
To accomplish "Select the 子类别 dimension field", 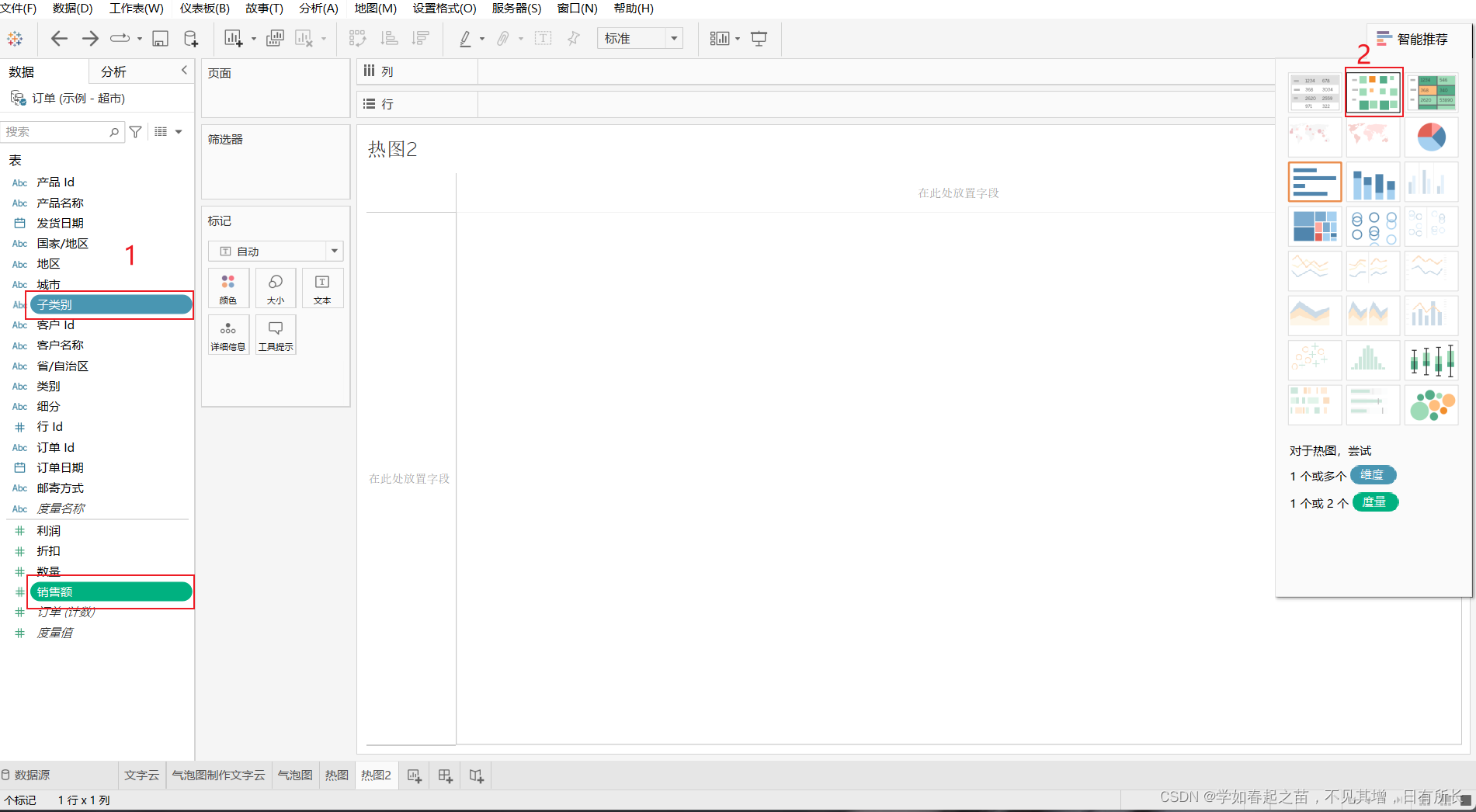I will pos(111,305).
